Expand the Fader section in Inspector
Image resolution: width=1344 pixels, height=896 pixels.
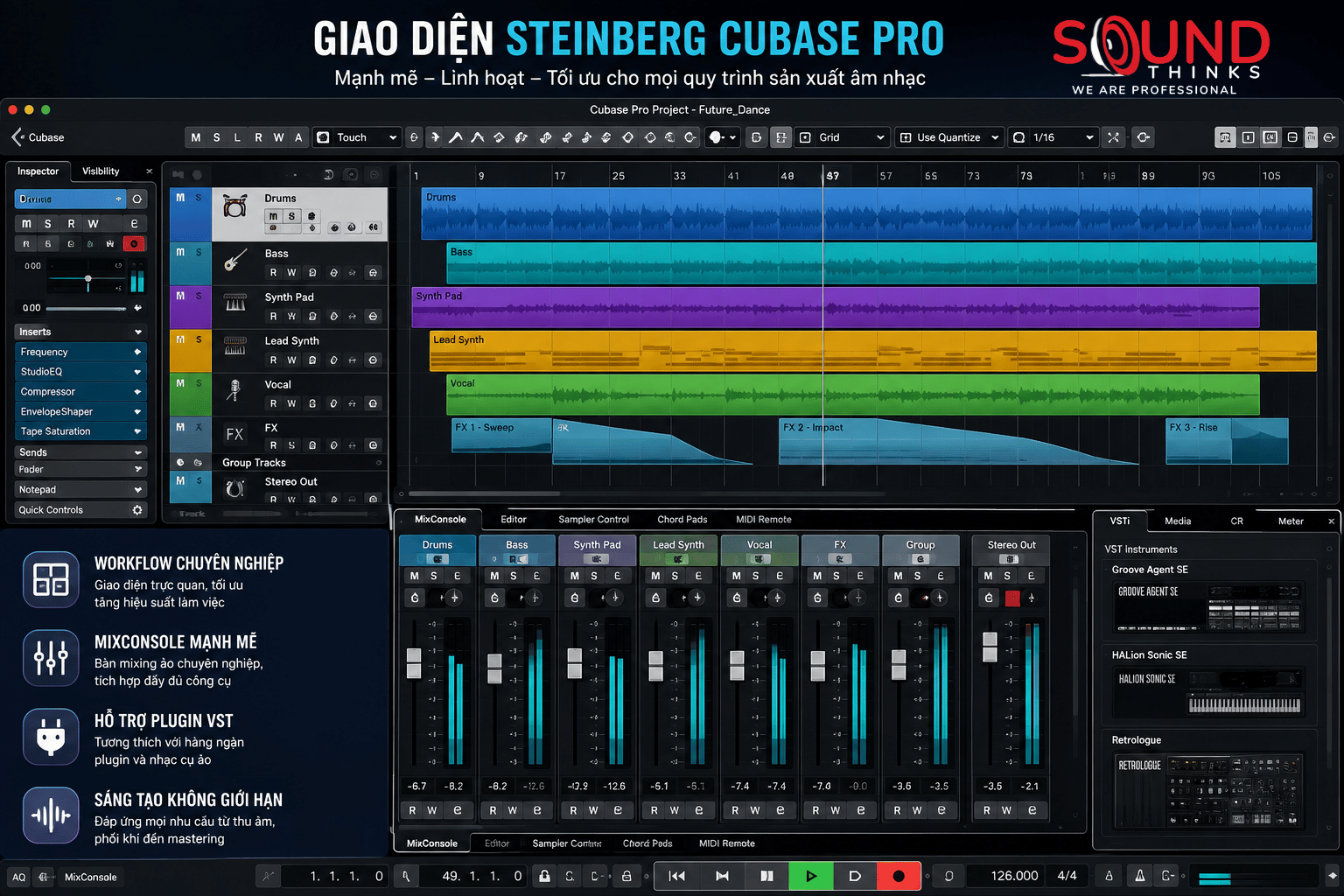80,470
